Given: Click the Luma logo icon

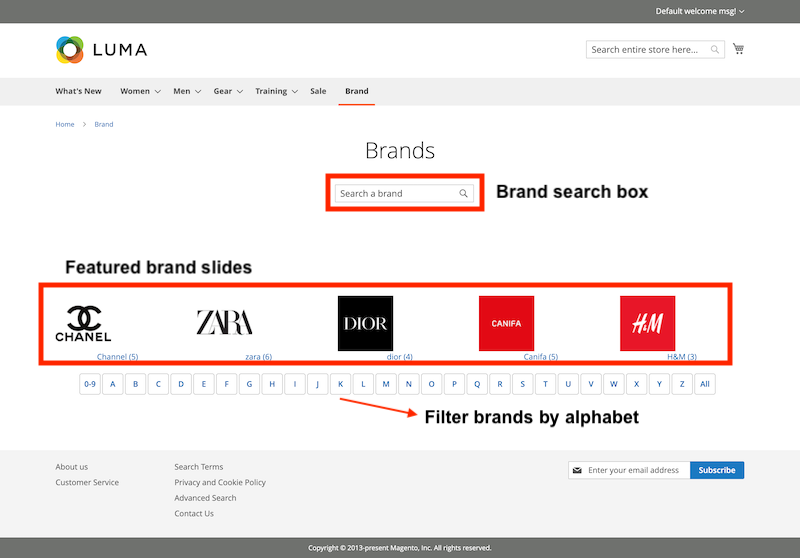Looking at the screenshot, I should tap(70, 49).
